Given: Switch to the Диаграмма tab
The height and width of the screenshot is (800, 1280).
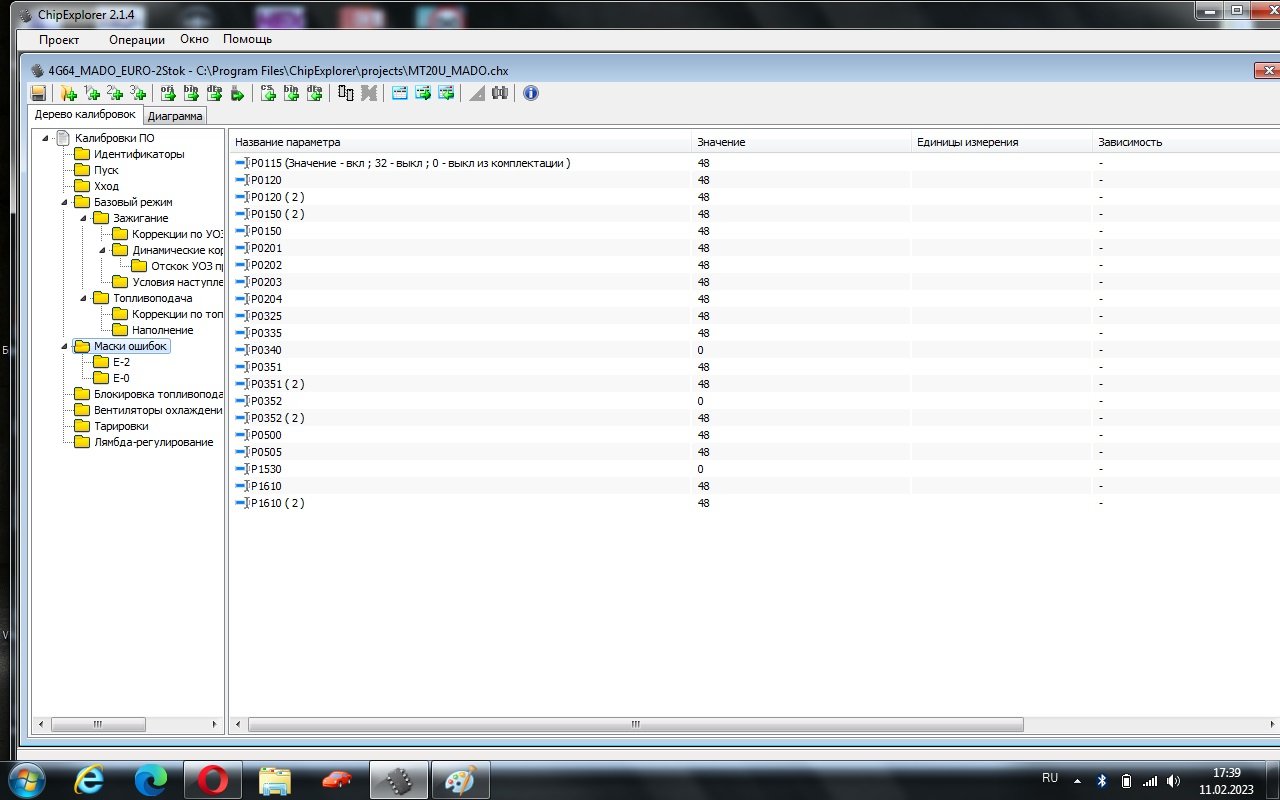Looking at the screenshot, I should [175, 116].
